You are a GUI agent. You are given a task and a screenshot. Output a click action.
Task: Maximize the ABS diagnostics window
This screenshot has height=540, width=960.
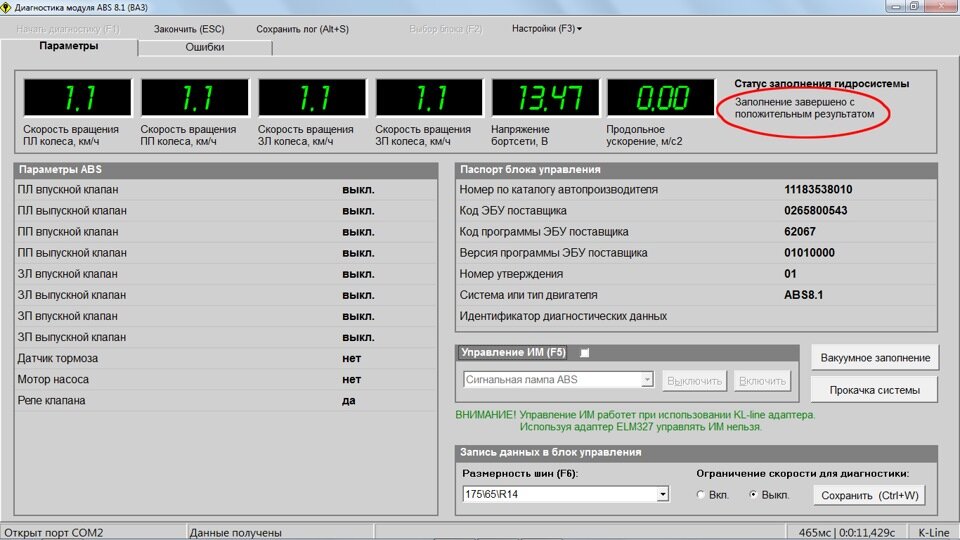coord(914,6)
